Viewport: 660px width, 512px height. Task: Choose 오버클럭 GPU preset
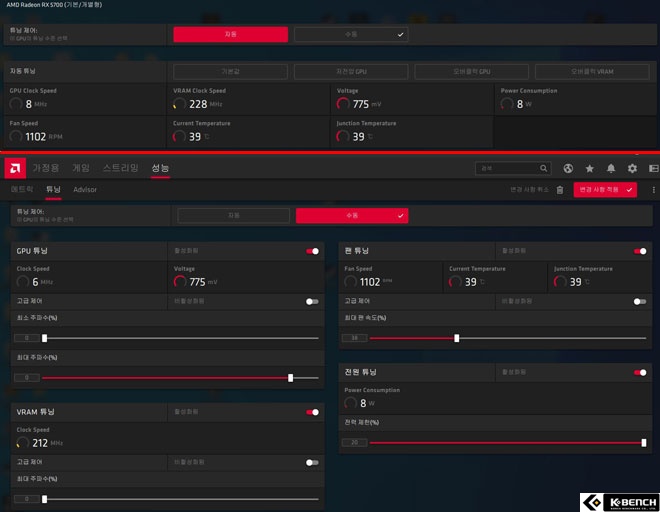(471, 72)
